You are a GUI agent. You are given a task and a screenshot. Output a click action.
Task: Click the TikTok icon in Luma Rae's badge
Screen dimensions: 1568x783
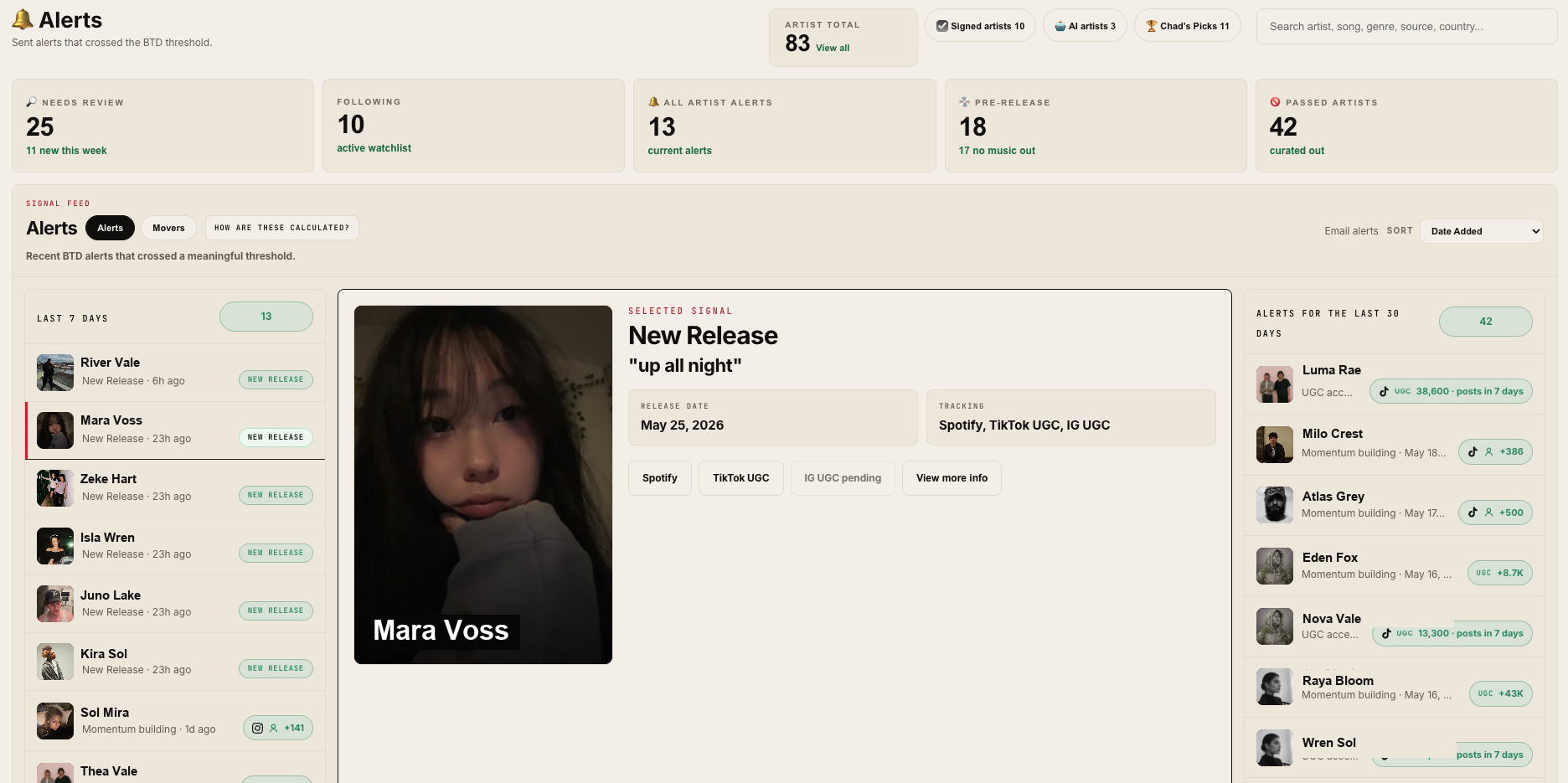pos(1384,391)
